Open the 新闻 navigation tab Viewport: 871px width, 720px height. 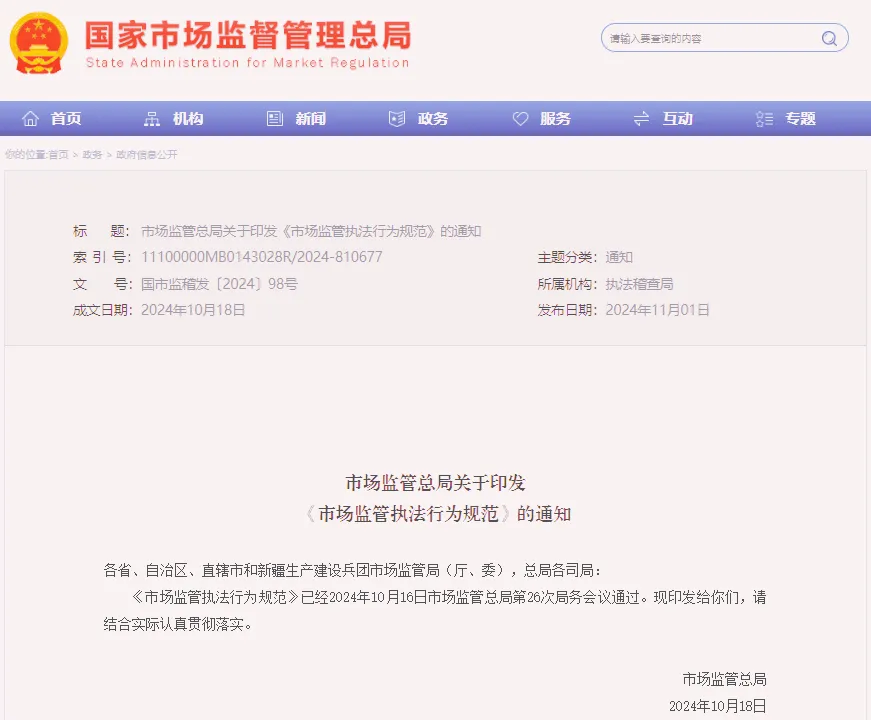[311, 118]
